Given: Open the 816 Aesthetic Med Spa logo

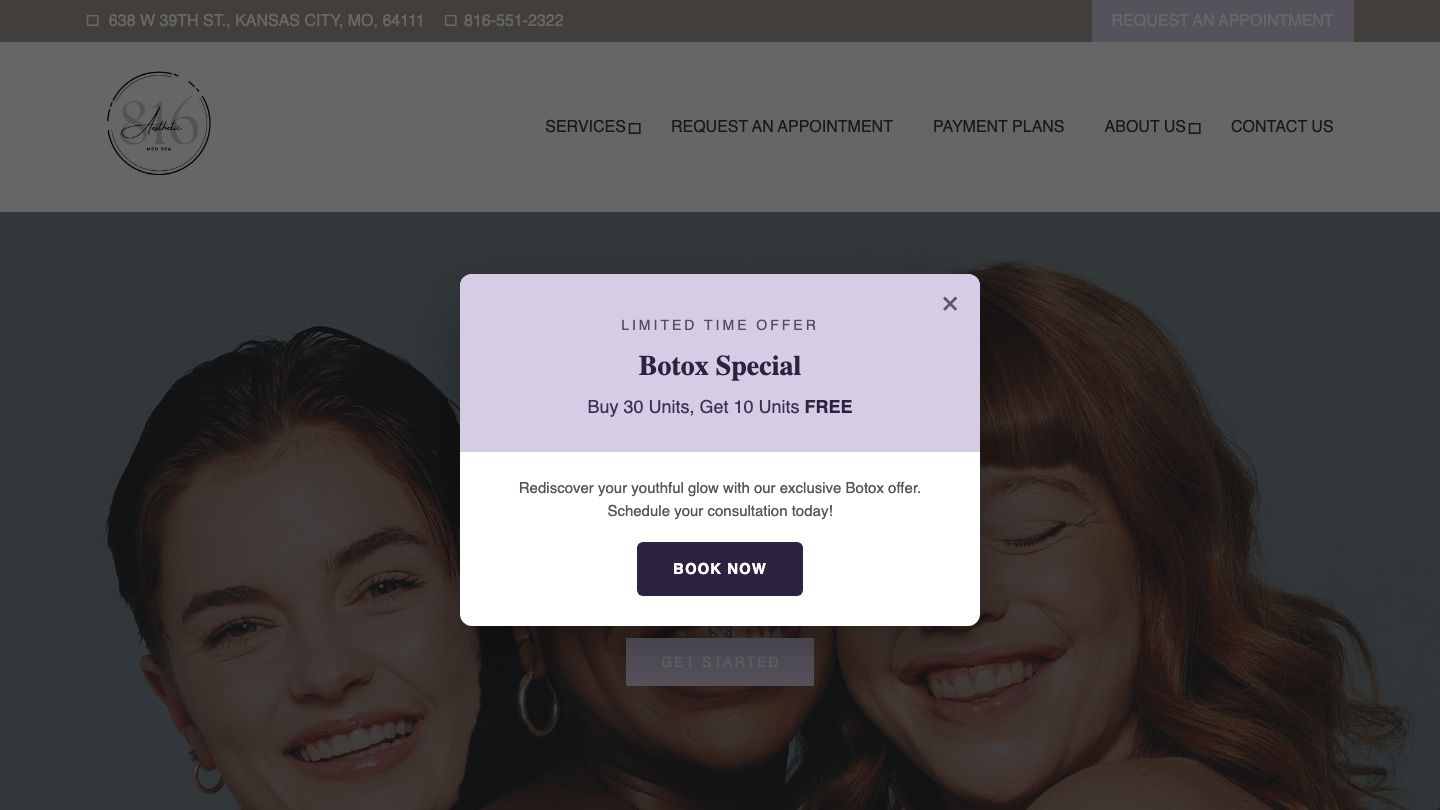Looking at the screenshot, I should (159, 124).
